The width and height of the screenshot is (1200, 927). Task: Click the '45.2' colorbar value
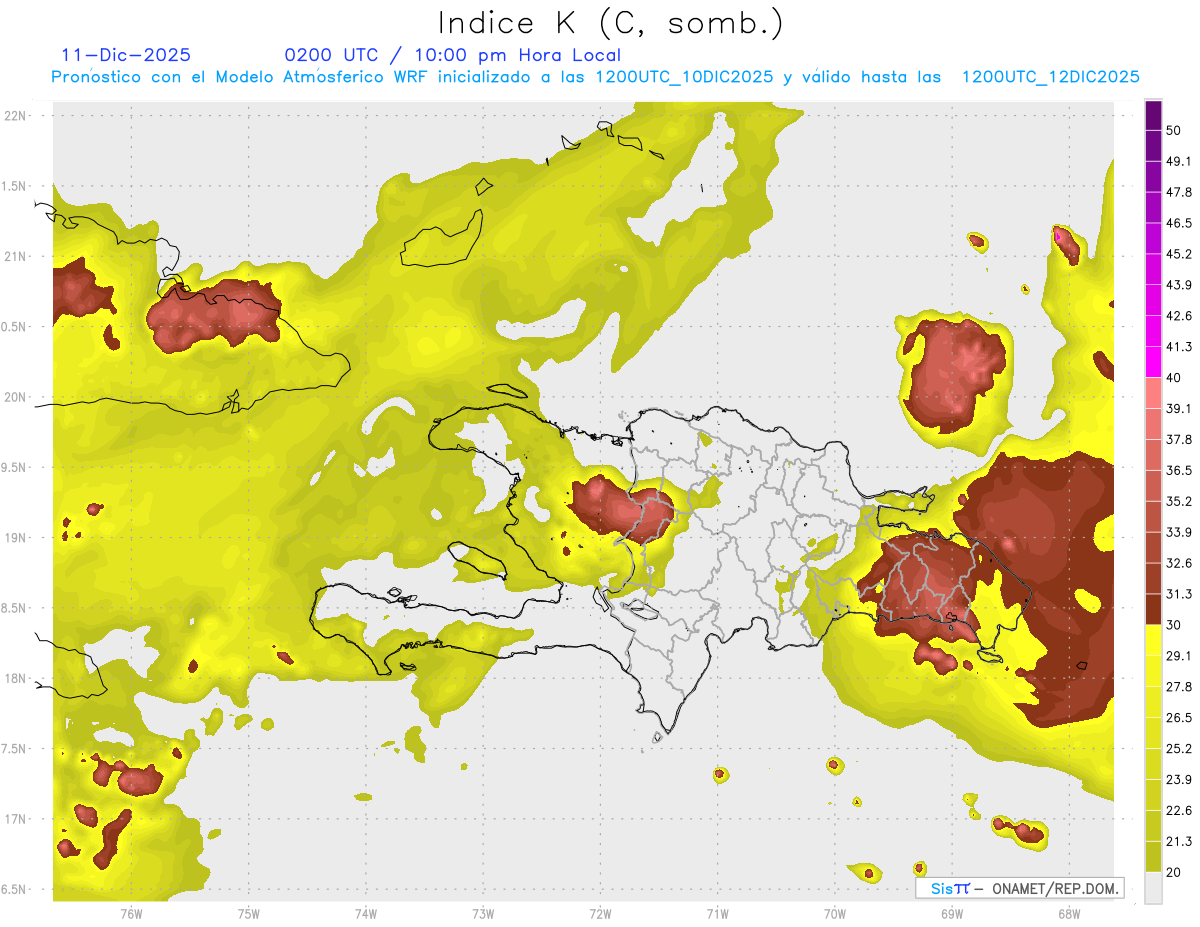(x=1179, y=254)
